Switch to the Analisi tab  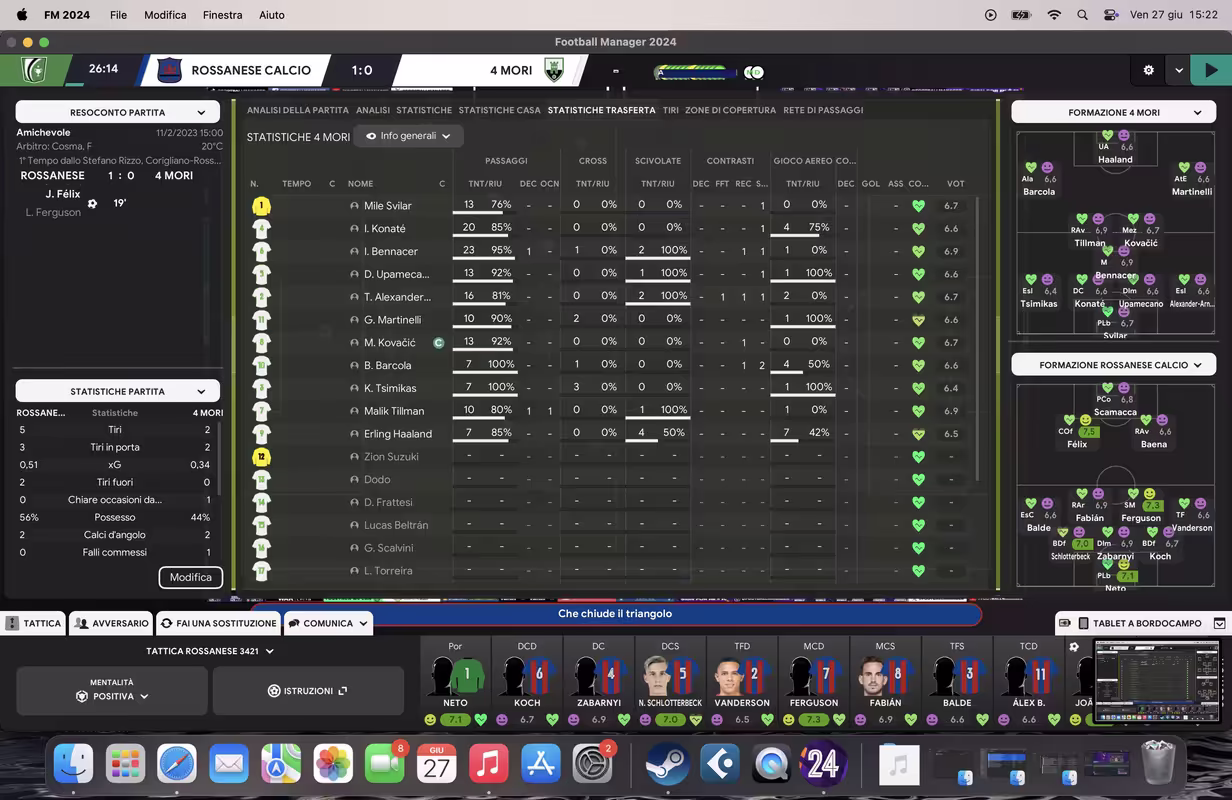[x=373, y=110]
